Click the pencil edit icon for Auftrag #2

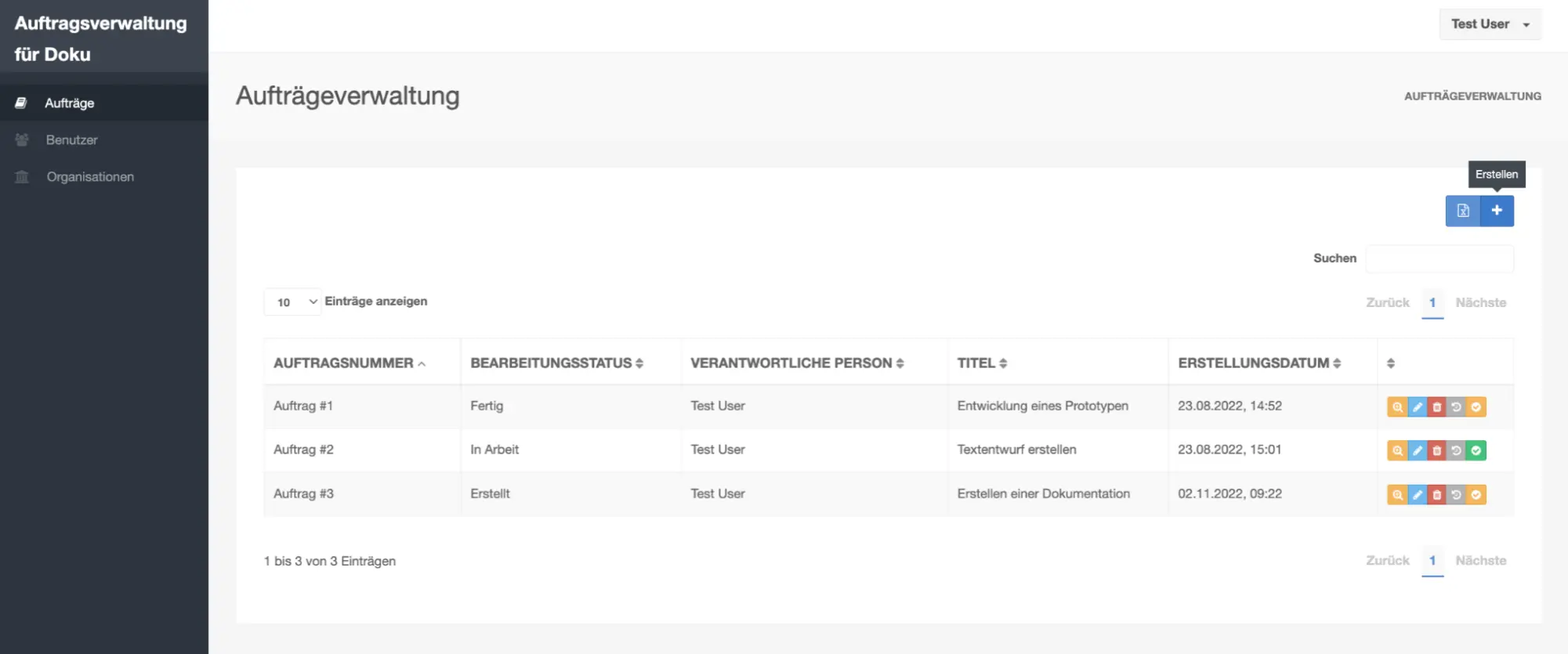point(1417,451)
